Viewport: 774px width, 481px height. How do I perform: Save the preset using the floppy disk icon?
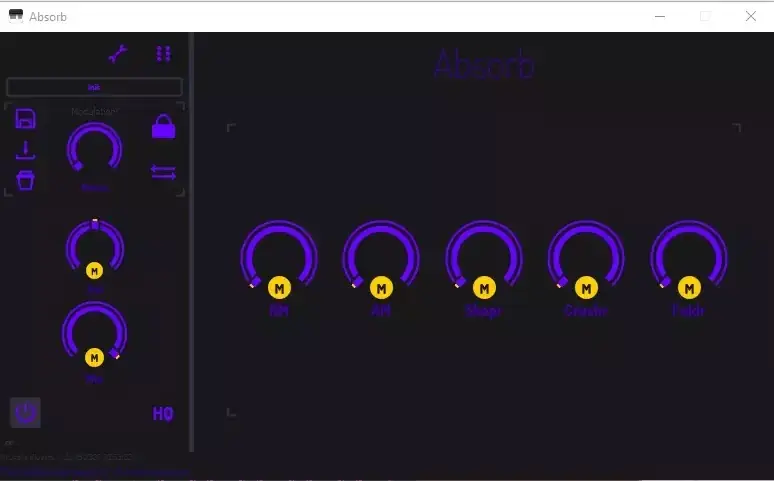pyautogui.click(x=26, y=119)
